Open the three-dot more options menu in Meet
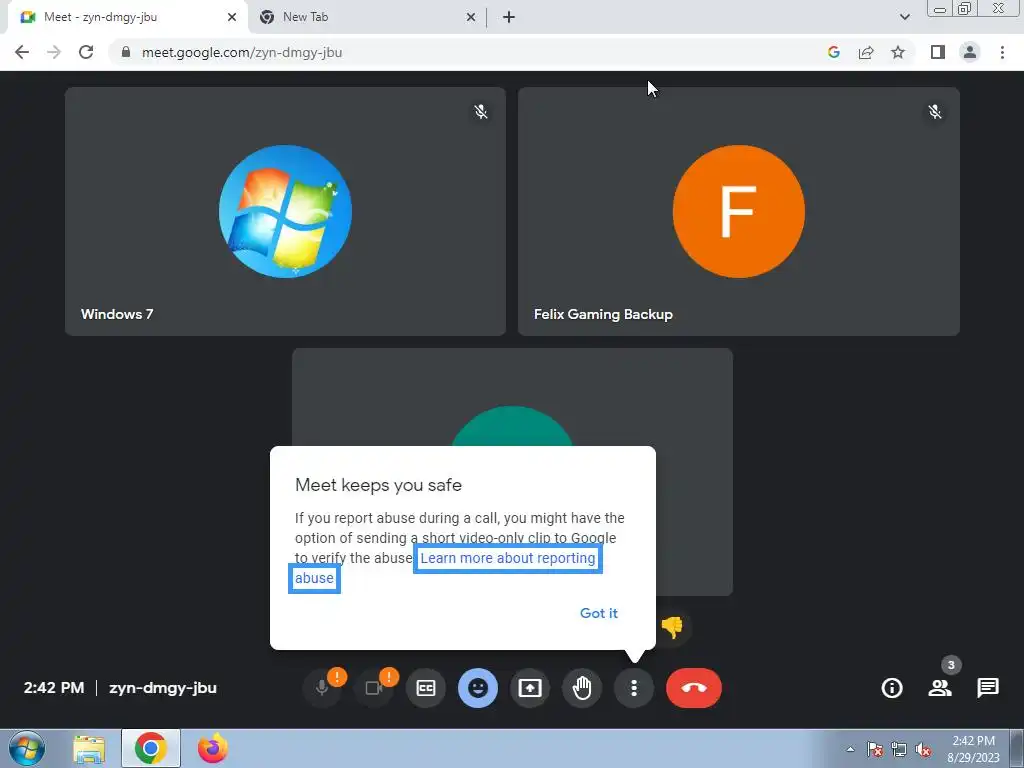Image resolution: width=1024 pixels, height=768 pixels. [x=634, y=688]
